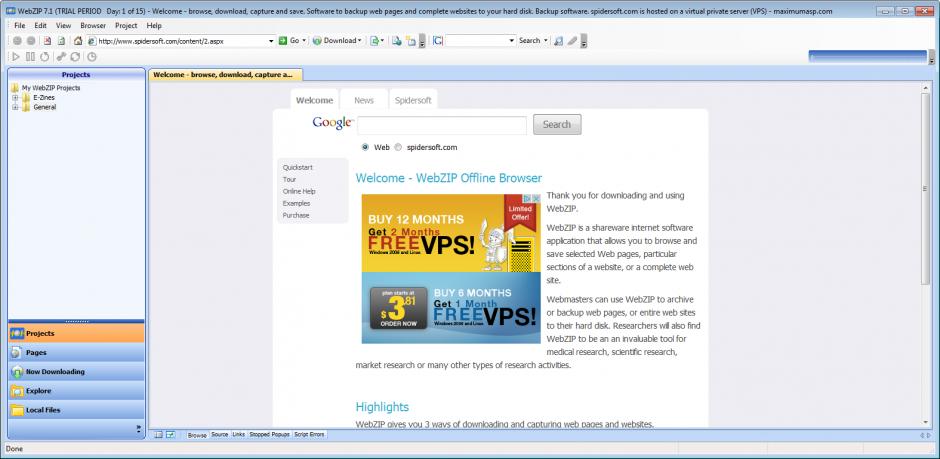This screenshot has width=940, height=459.
Task: Open the Download dropdown arrow
Action: (x=360, y=41)
